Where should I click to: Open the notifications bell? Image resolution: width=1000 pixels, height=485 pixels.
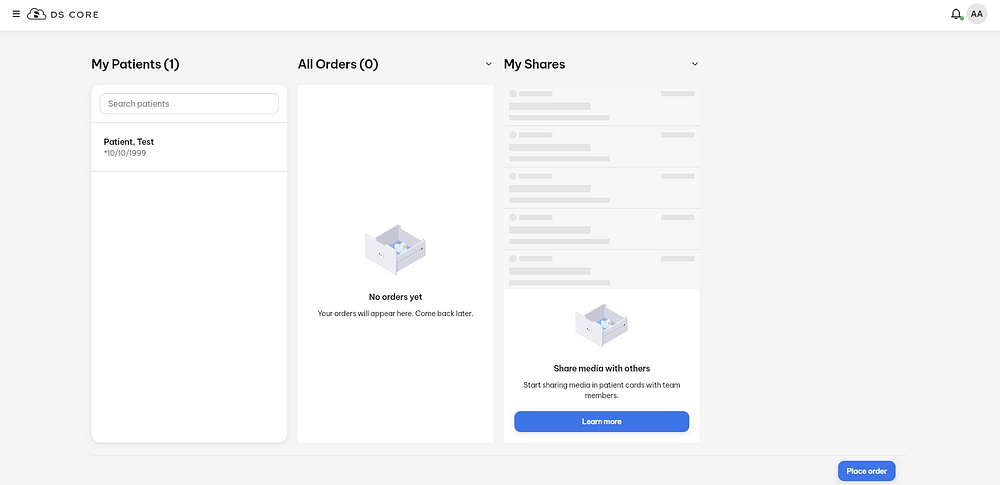click(956, 14)
